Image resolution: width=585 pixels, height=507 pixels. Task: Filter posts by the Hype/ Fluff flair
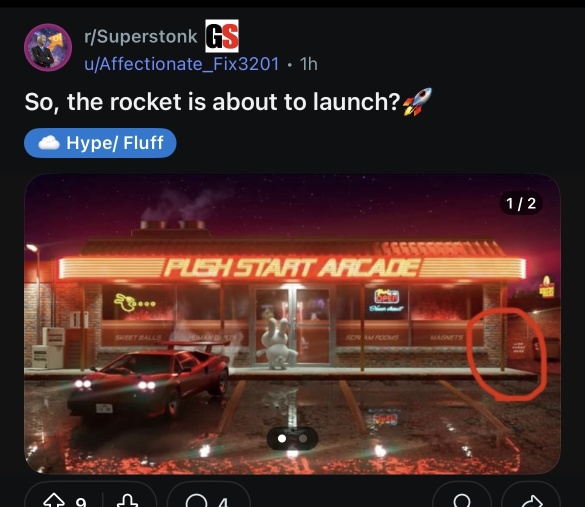tap(100, 143)
